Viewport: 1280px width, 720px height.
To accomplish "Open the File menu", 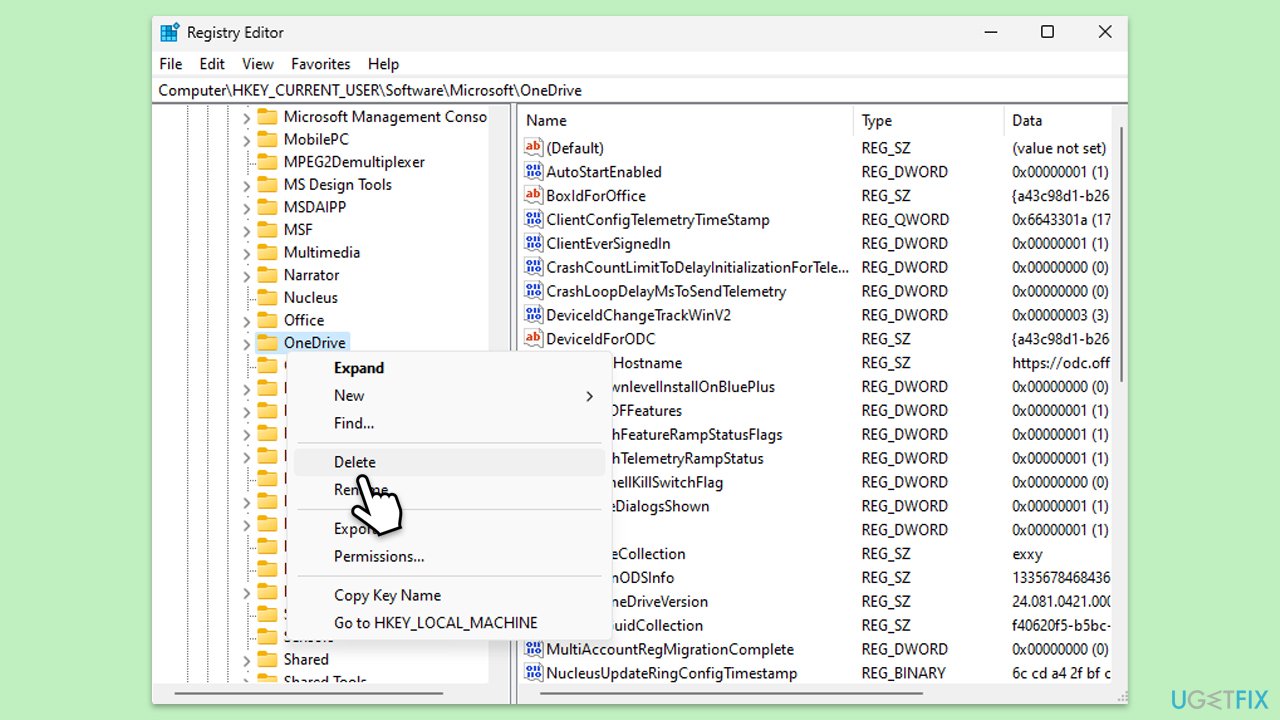I will point(171,63).
